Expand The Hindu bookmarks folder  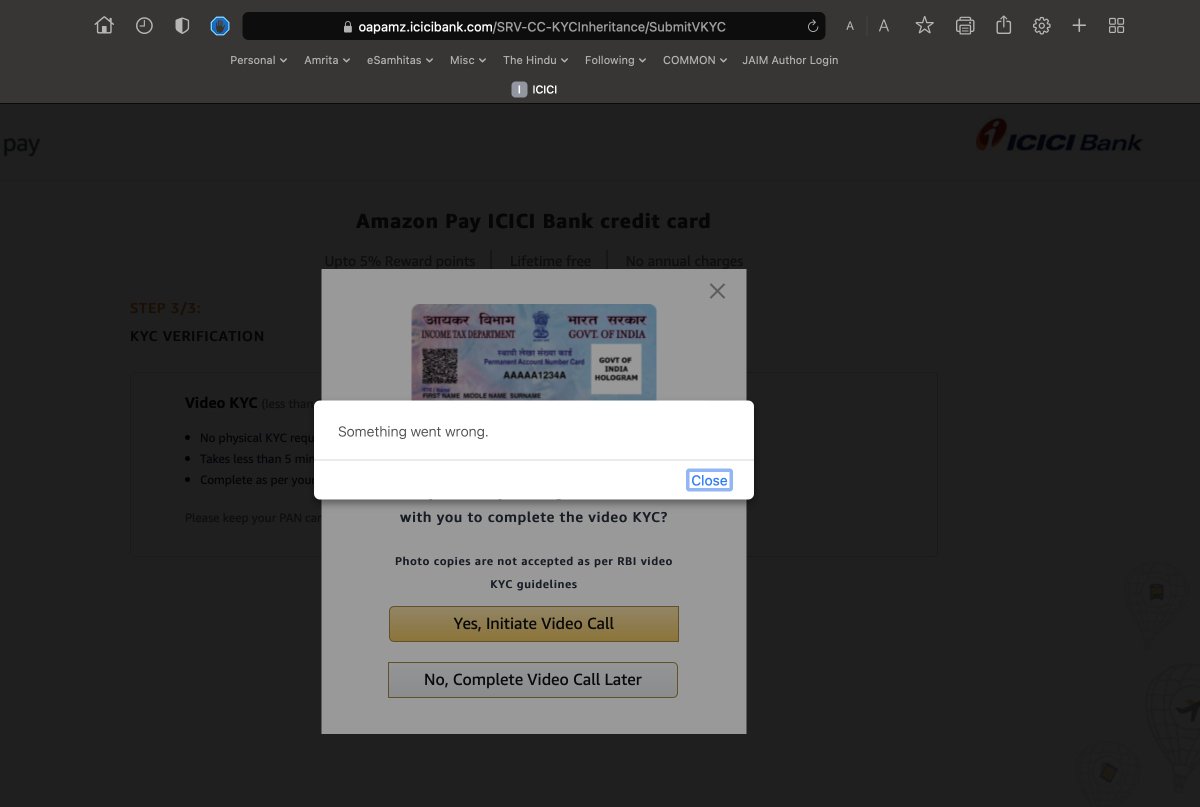[x=536, y=60]
